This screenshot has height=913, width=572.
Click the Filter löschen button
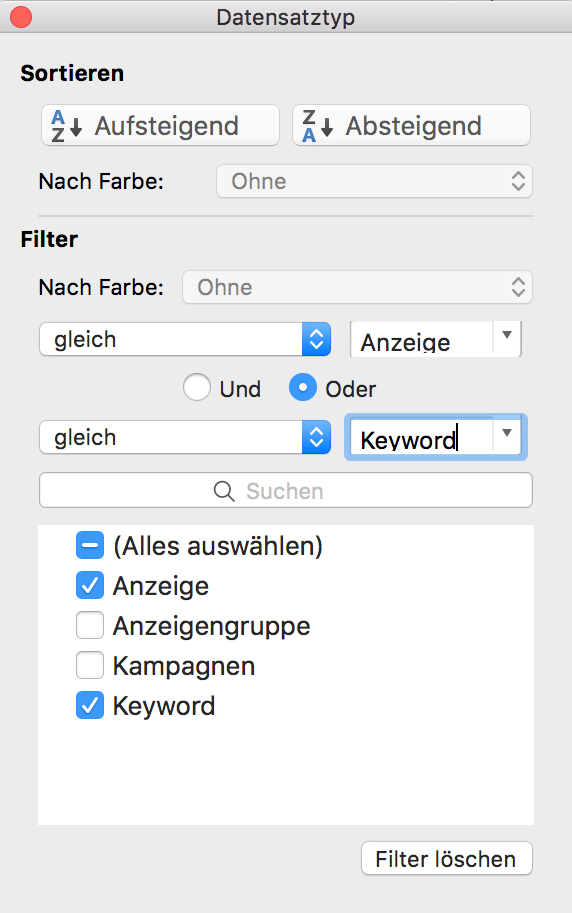447,858
